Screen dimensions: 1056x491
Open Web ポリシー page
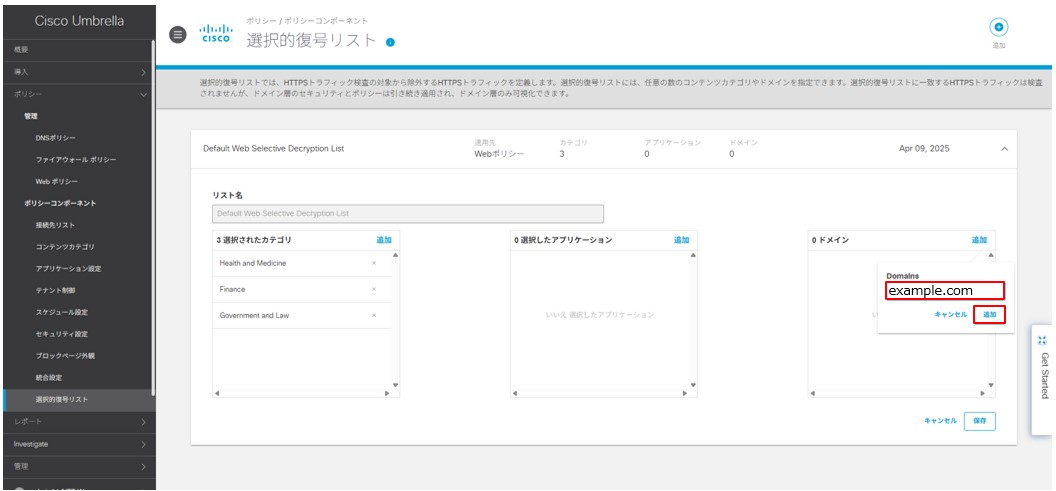57,182
